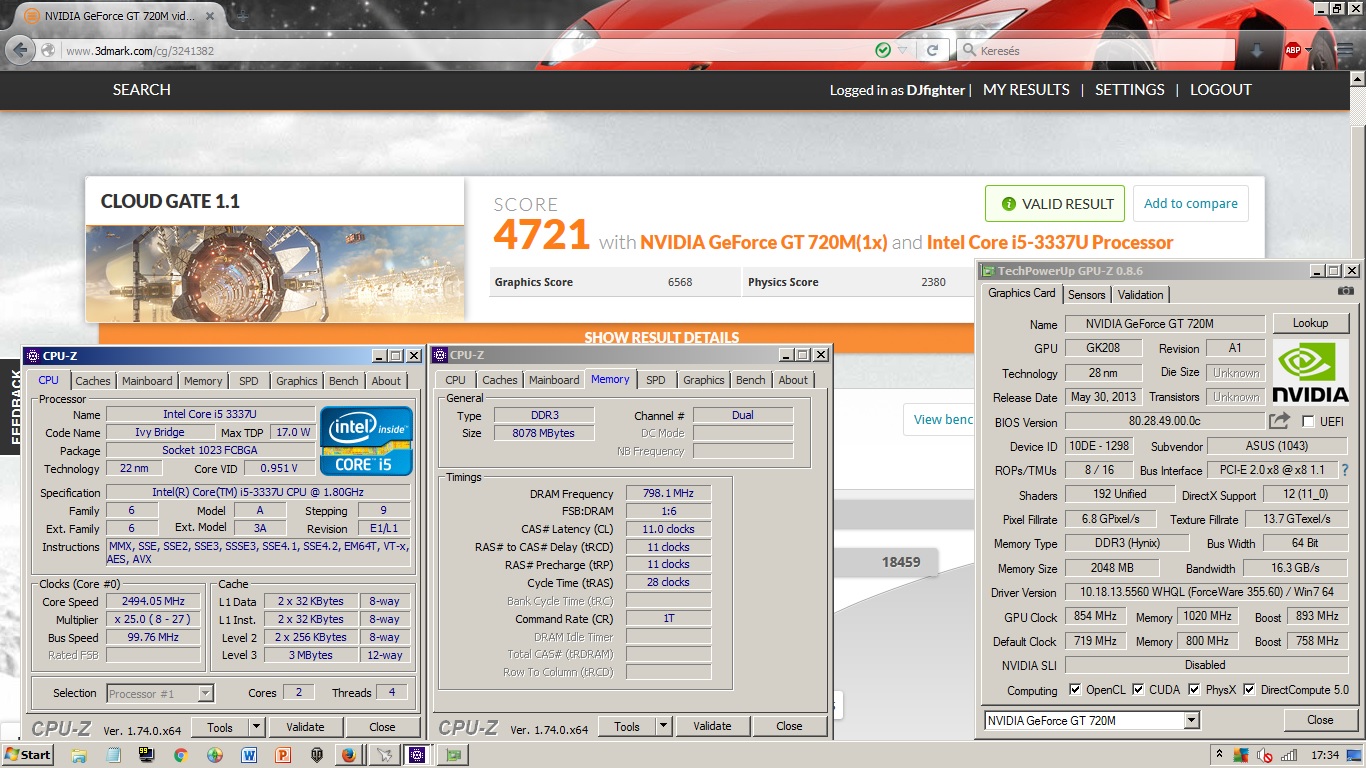Click SEARCH in 3DMark navigation
The height and width of the screenshot is (768, 1366).
(x=142, y=89)
